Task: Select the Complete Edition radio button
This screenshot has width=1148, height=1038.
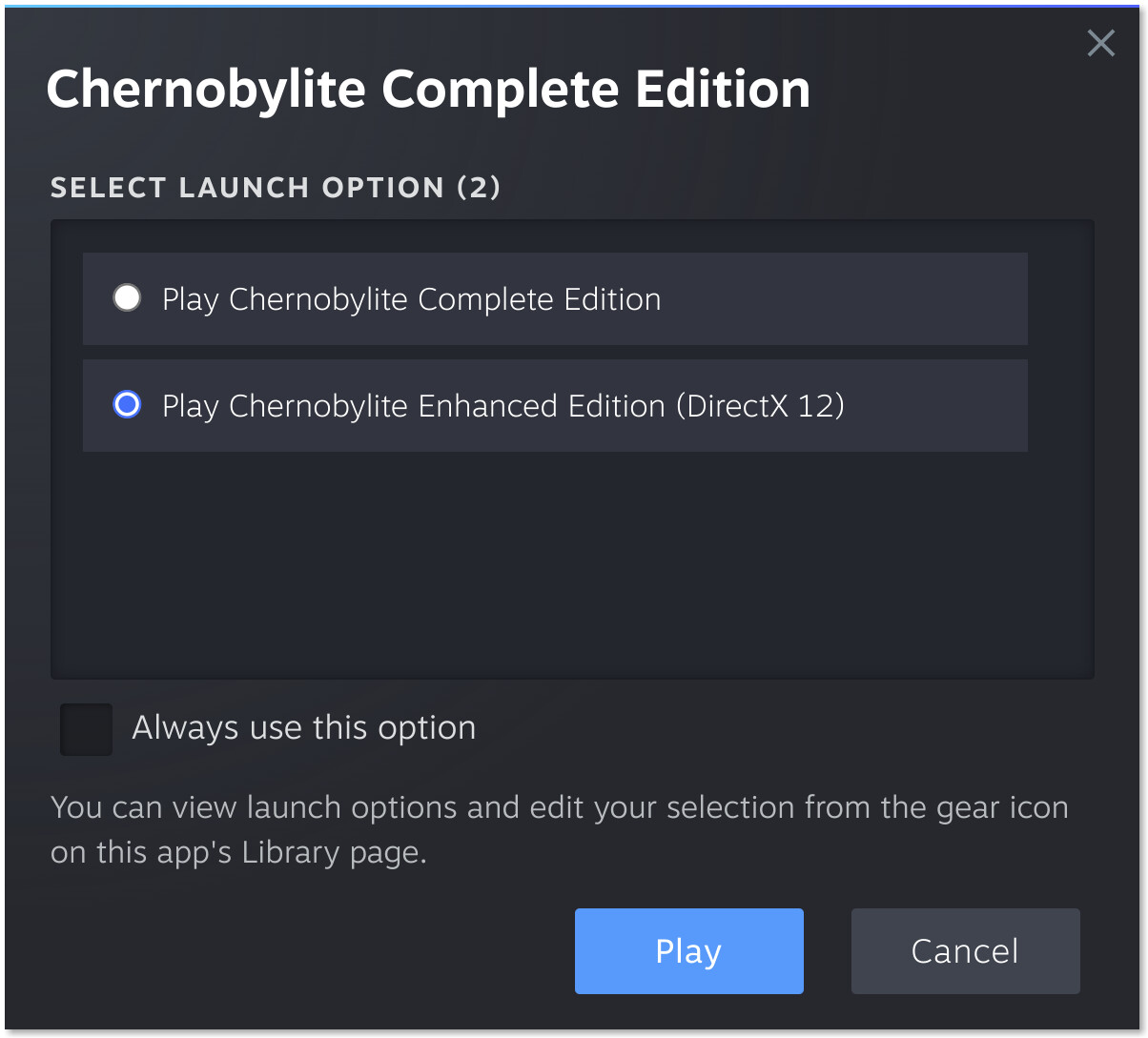Action: 127,298
